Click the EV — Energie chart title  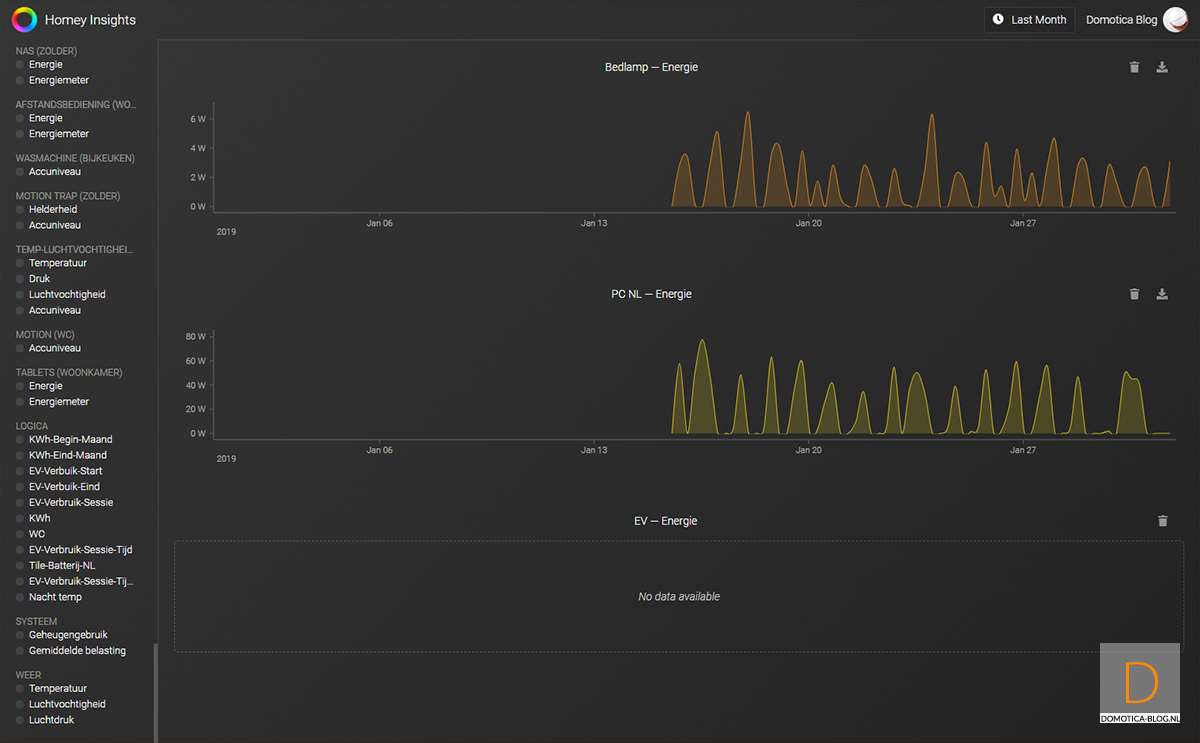[665, 521]
